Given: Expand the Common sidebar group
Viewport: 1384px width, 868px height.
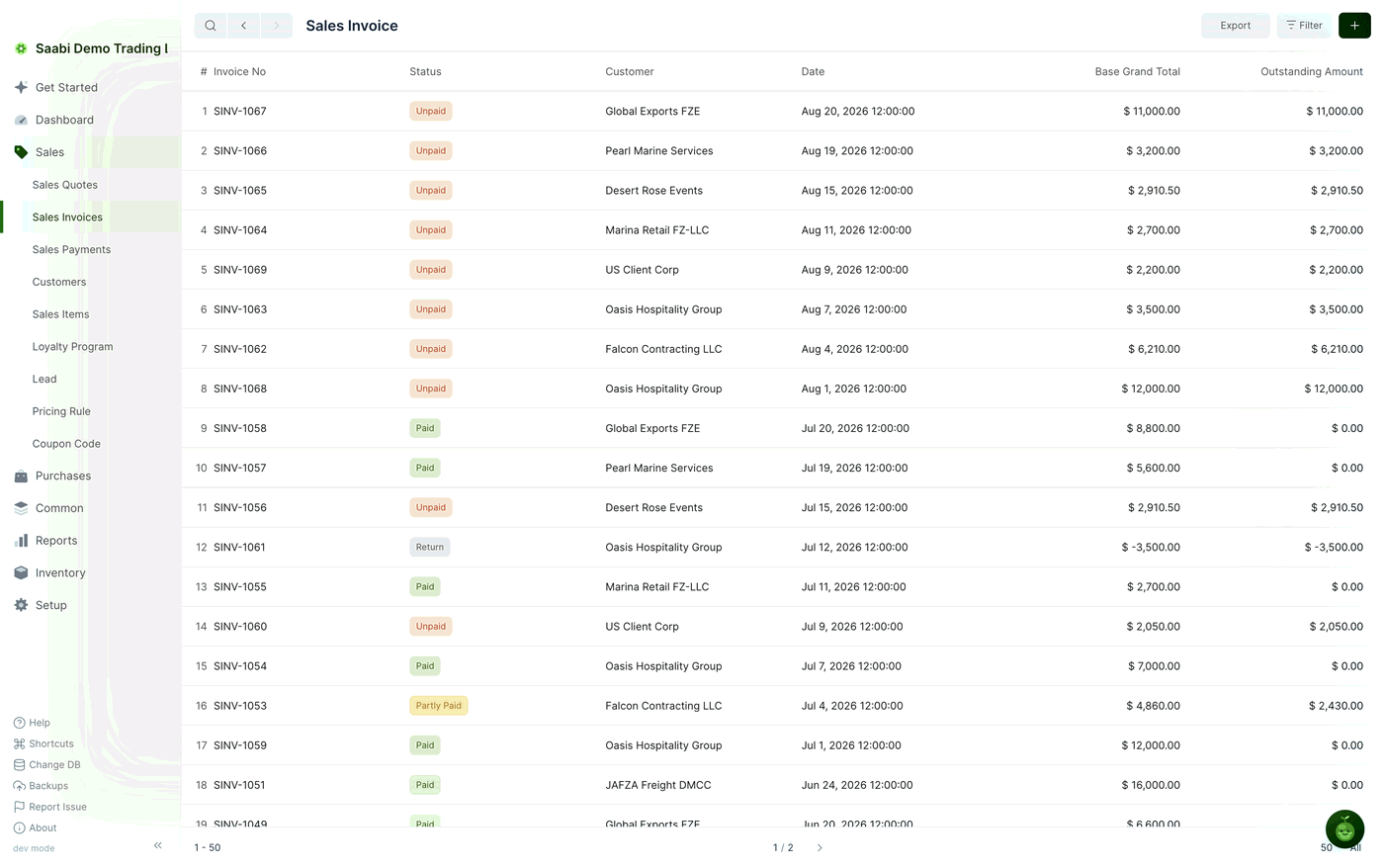Looking at the screenshot, I should (x=59, y=509).
